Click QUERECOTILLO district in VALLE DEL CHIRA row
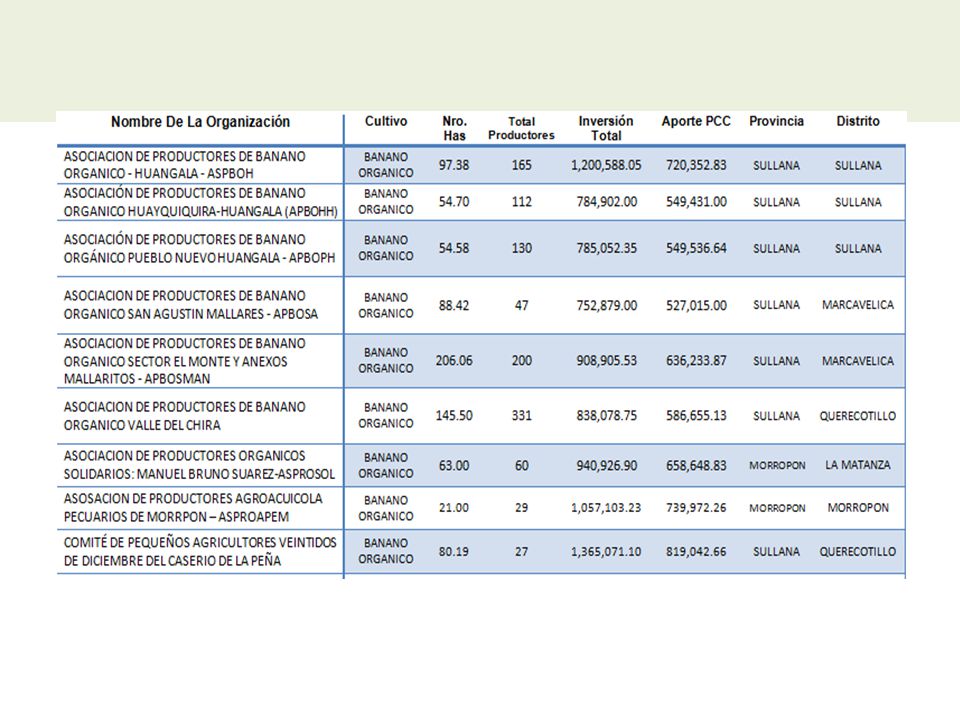960x720 pixels. pos(858,416)
